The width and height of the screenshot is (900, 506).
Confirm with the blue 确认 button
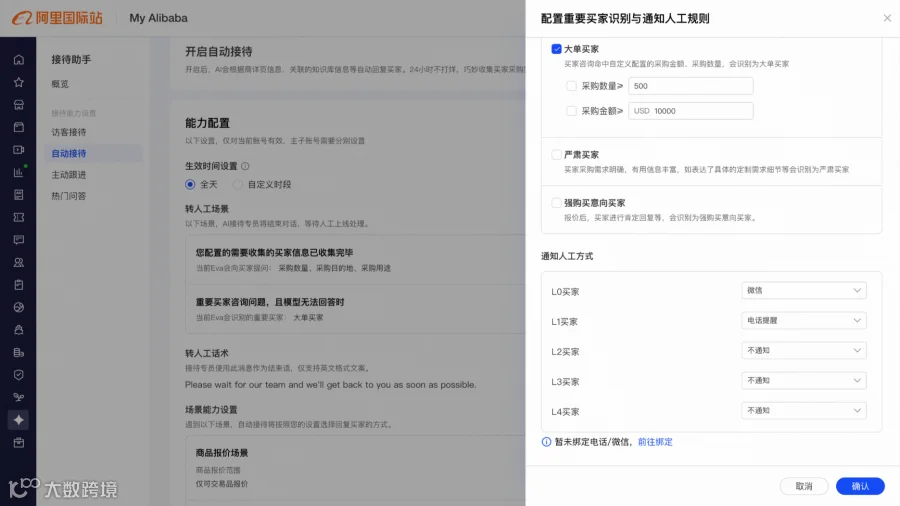(860, 486)
